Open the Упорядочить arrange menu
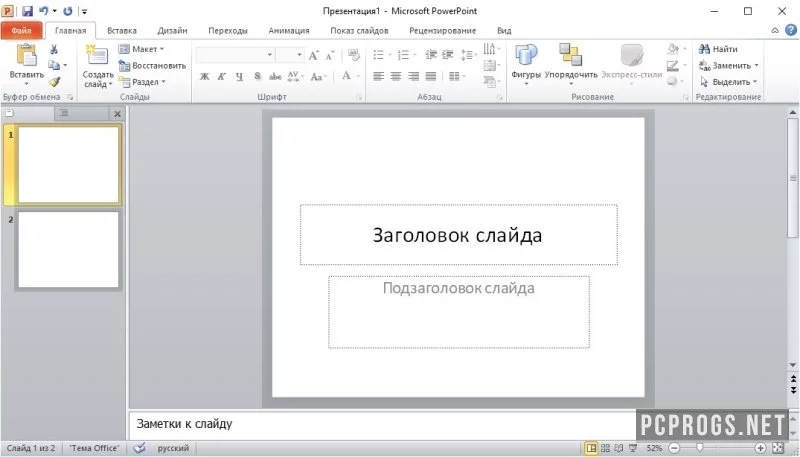 pos(570,62)
